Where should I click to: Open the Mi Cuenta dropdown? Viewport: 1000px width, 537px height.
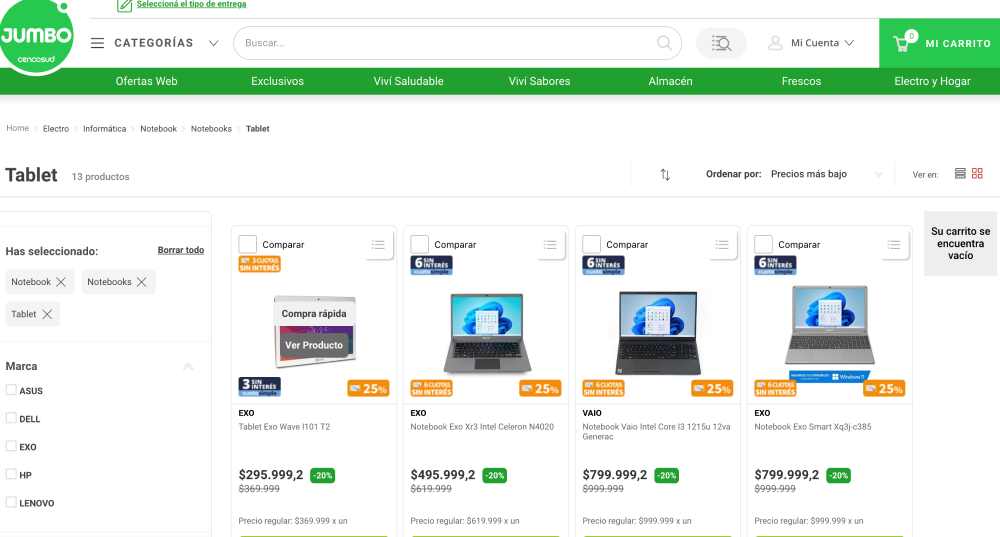pos(822,43)
